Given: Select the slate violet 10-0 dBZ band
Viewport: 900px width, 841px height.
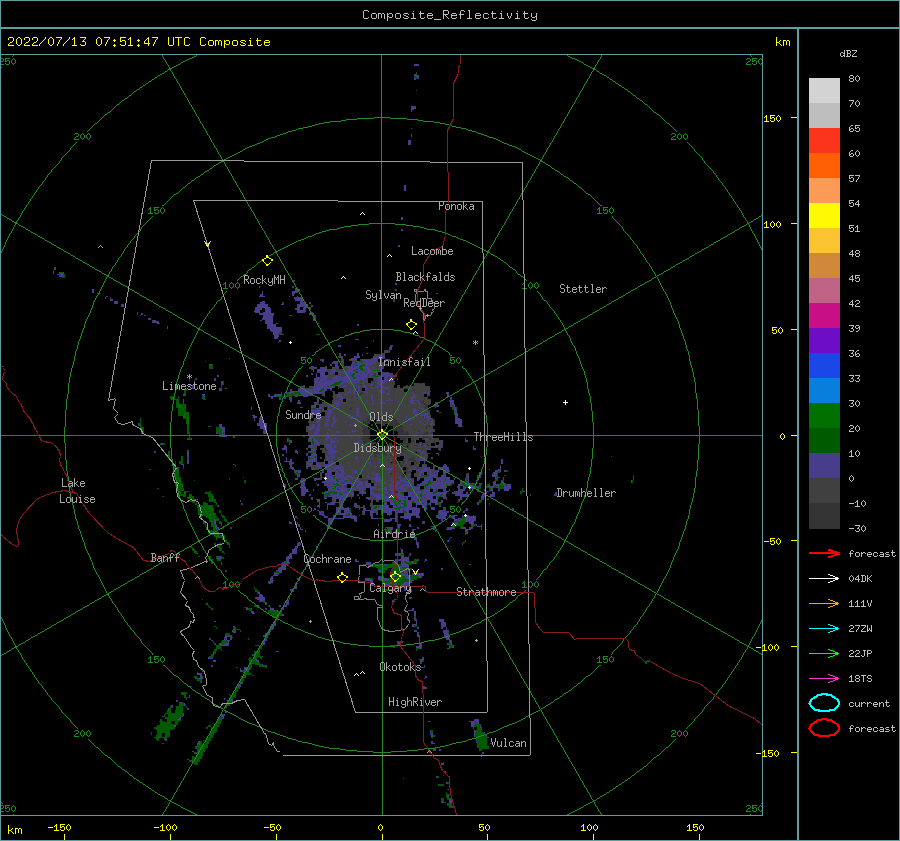Looking at the screenshot, I should point(824,466).
